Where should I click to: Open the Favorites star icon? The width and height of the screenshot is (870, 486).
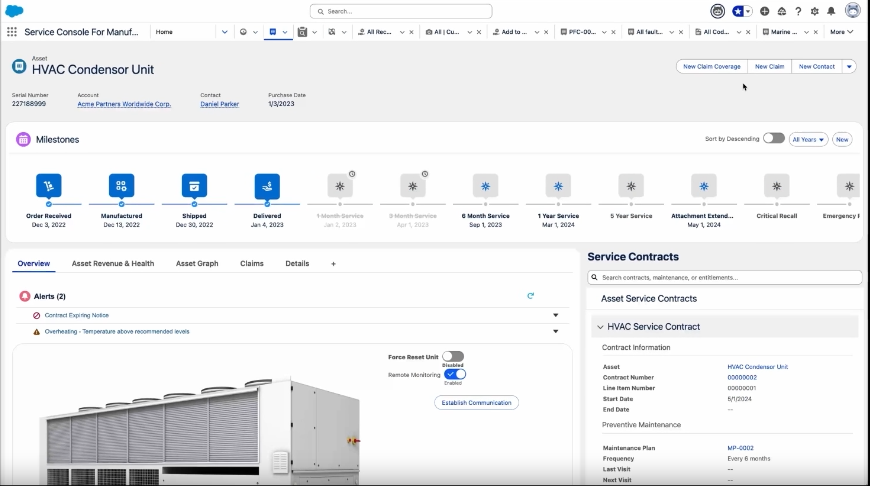(738, 11)
